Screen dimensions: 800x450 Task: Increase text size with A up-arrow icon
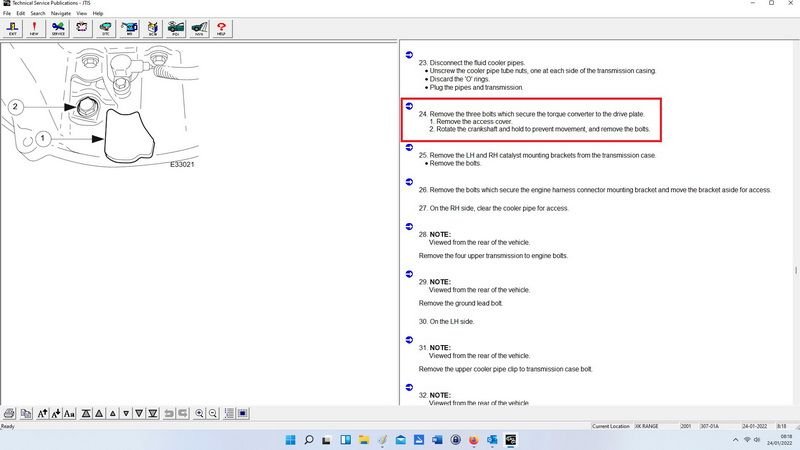(x=43, y=413)
